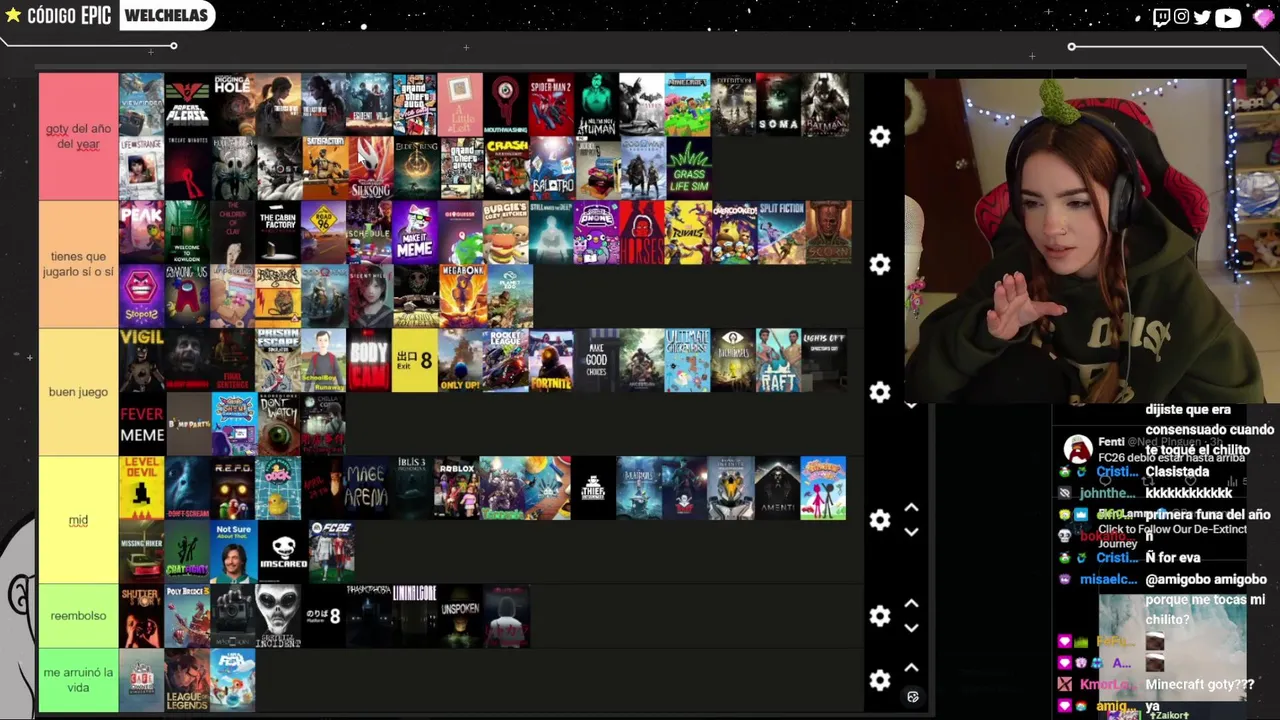Screen dimensions: 1280x720
Task: Select the Road 96 game tile
Action: pos(324,232)
